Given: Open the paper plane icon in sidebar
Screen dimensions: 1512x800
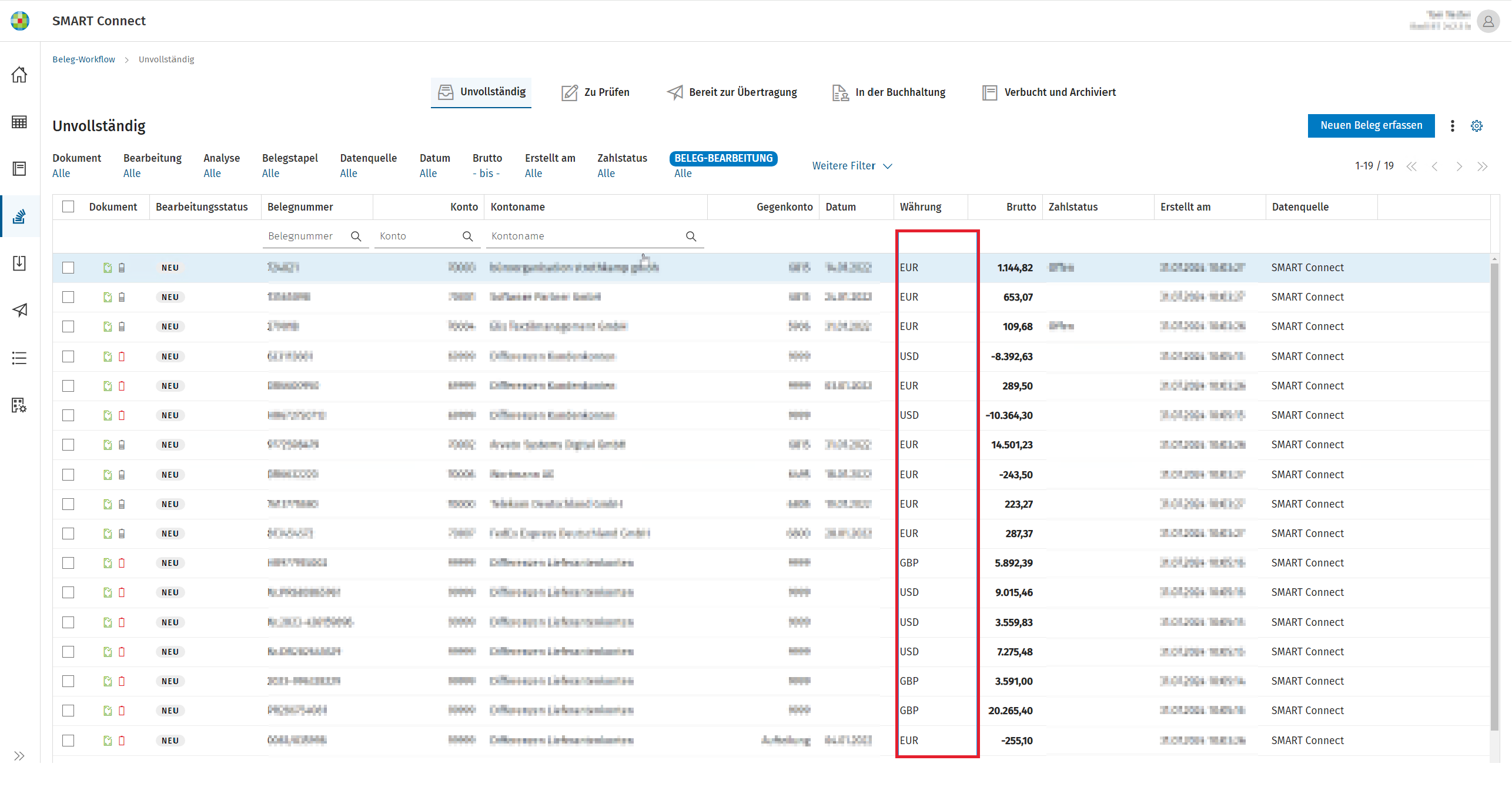Looking at the screenshot, I should (19, 310).
